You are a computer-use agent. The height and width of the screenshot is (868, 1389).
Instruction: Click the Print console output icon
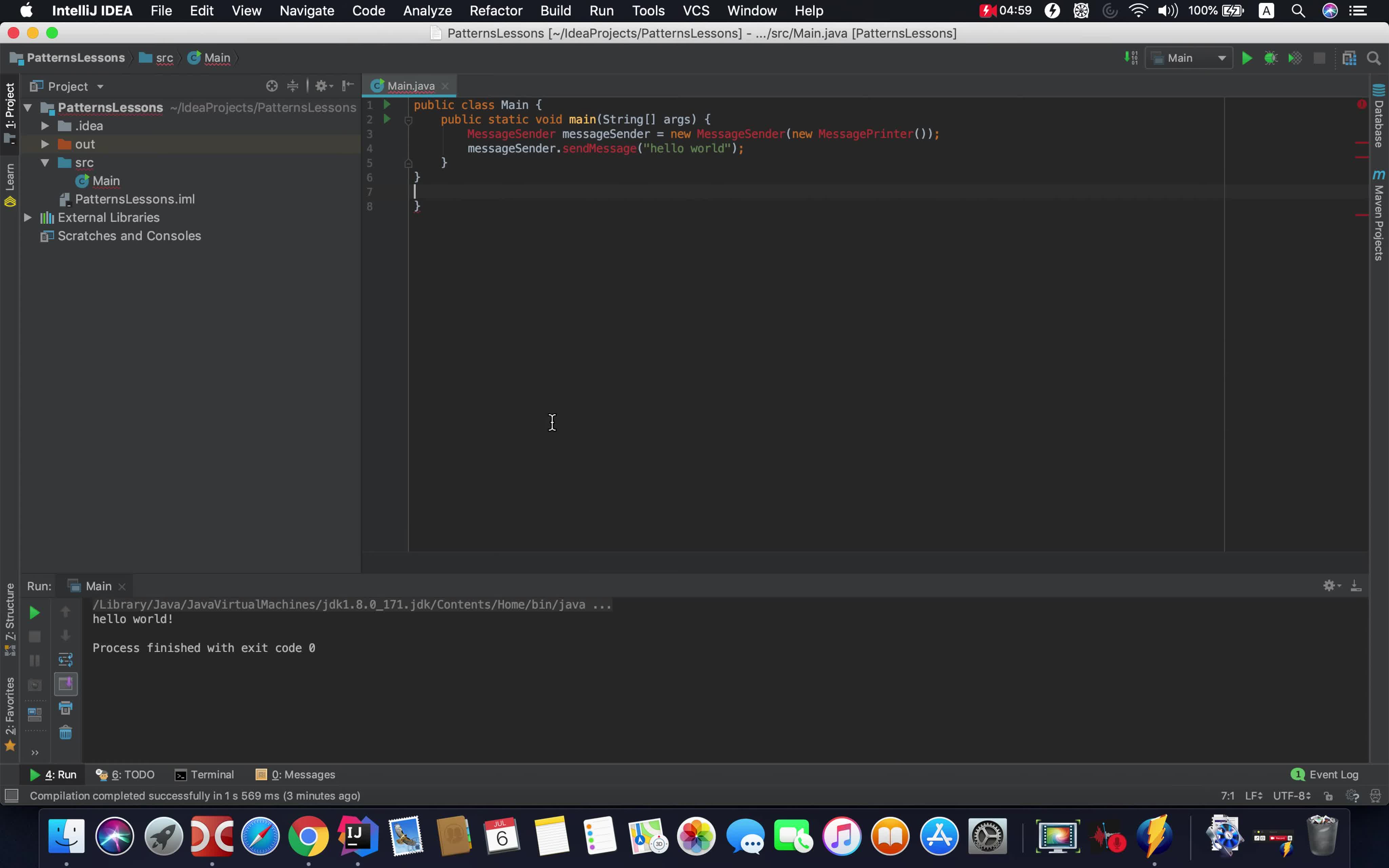point(65,708)
